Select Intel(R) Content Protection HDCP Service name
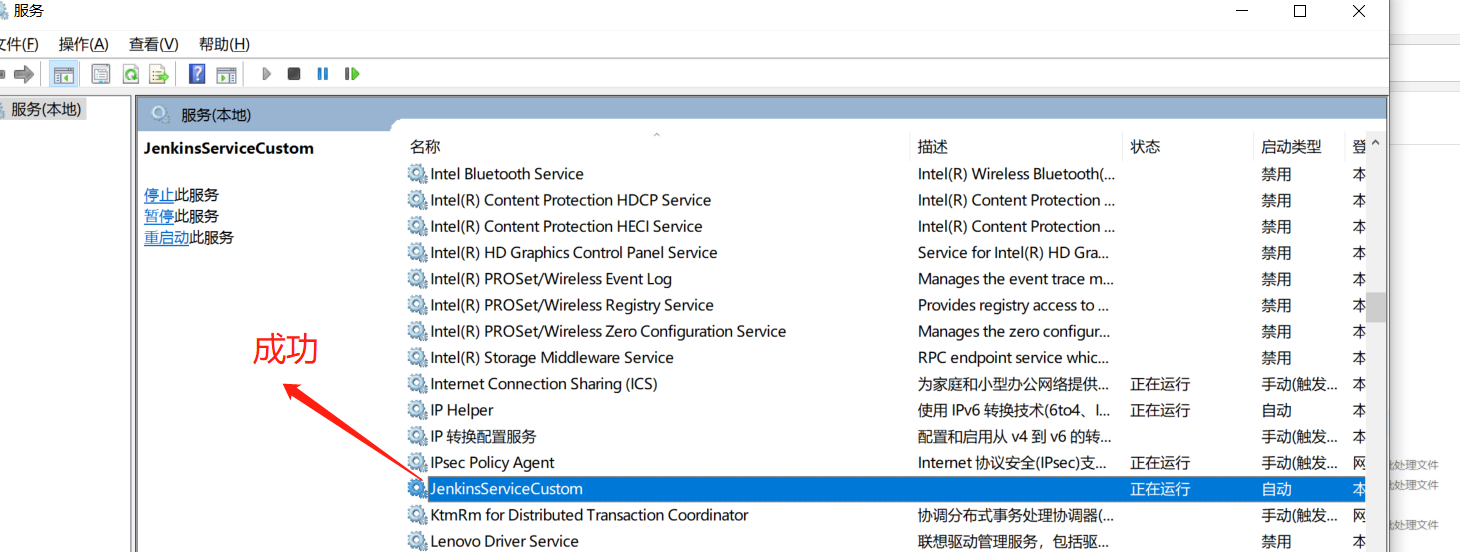This screenshot has width=1460, height=552. [570, 200]
